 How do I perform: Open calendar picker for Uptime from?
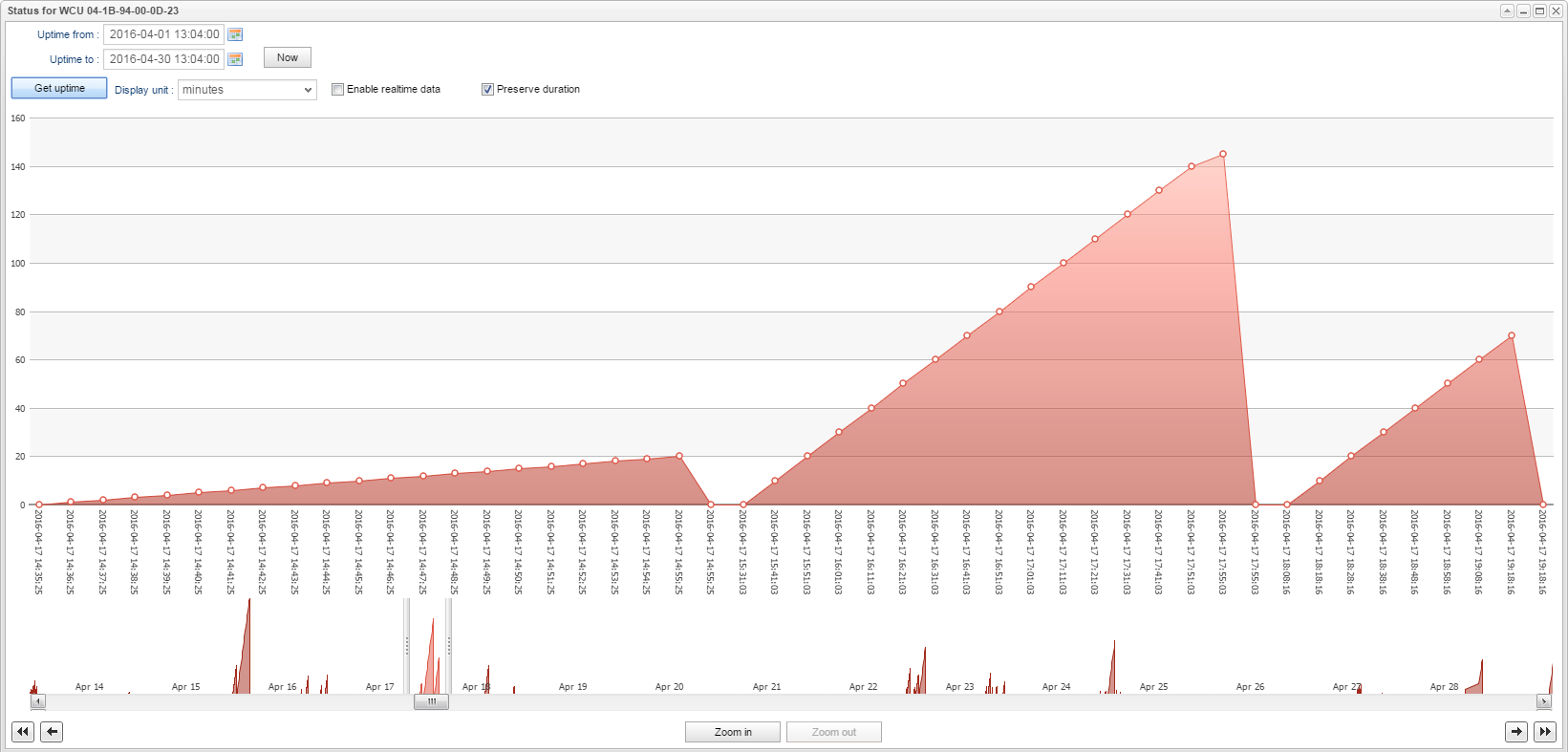235,34
